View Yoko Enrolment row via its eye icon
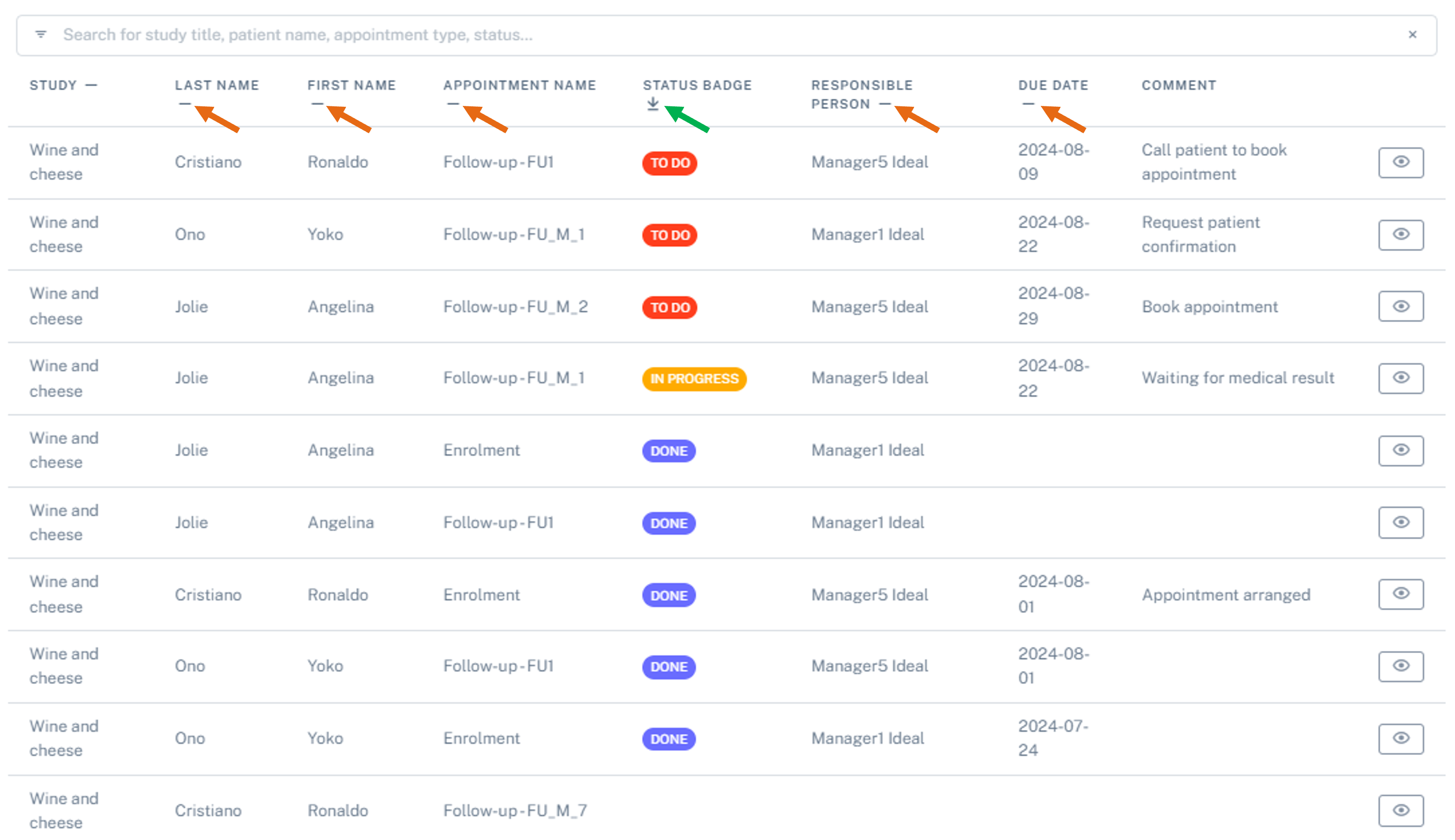1455x840 pixels. 1401,738
